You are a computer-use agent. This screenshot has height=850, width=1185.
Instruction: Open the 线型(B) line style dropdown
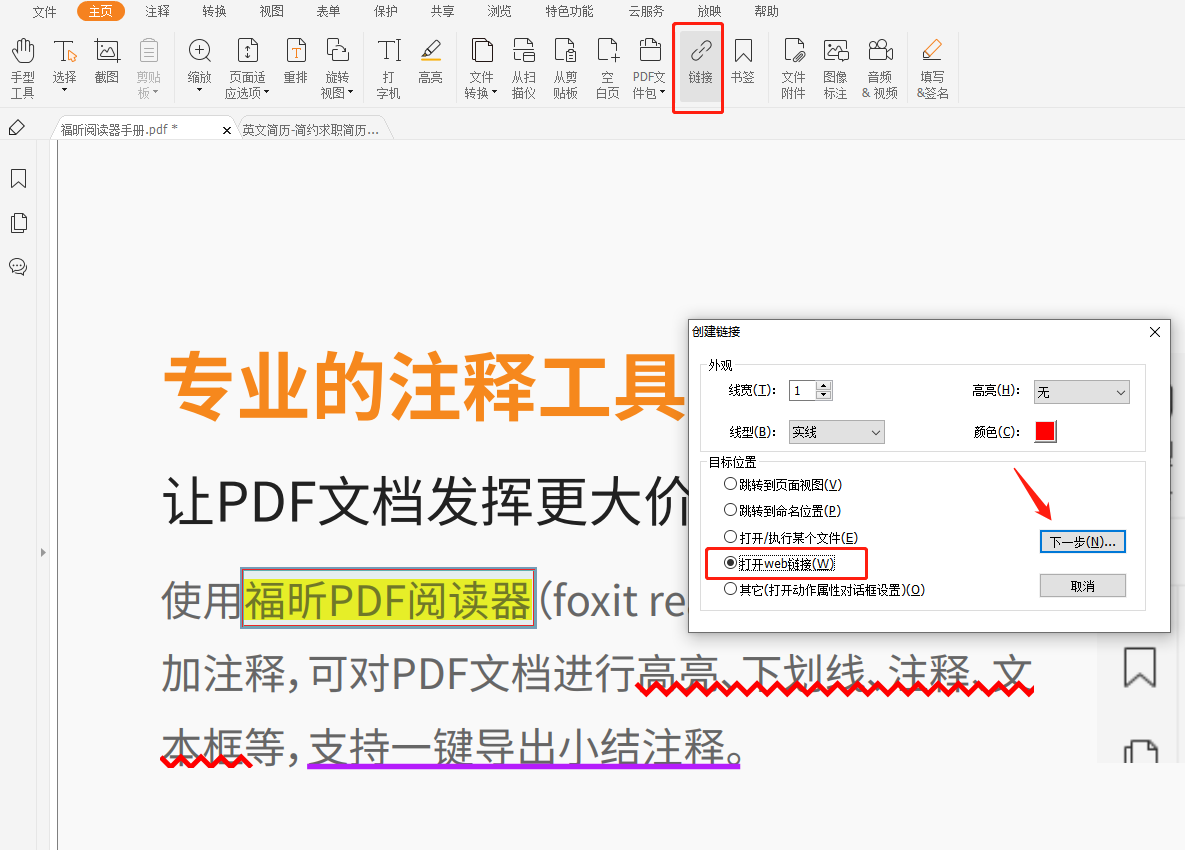(x=837, y=432)
